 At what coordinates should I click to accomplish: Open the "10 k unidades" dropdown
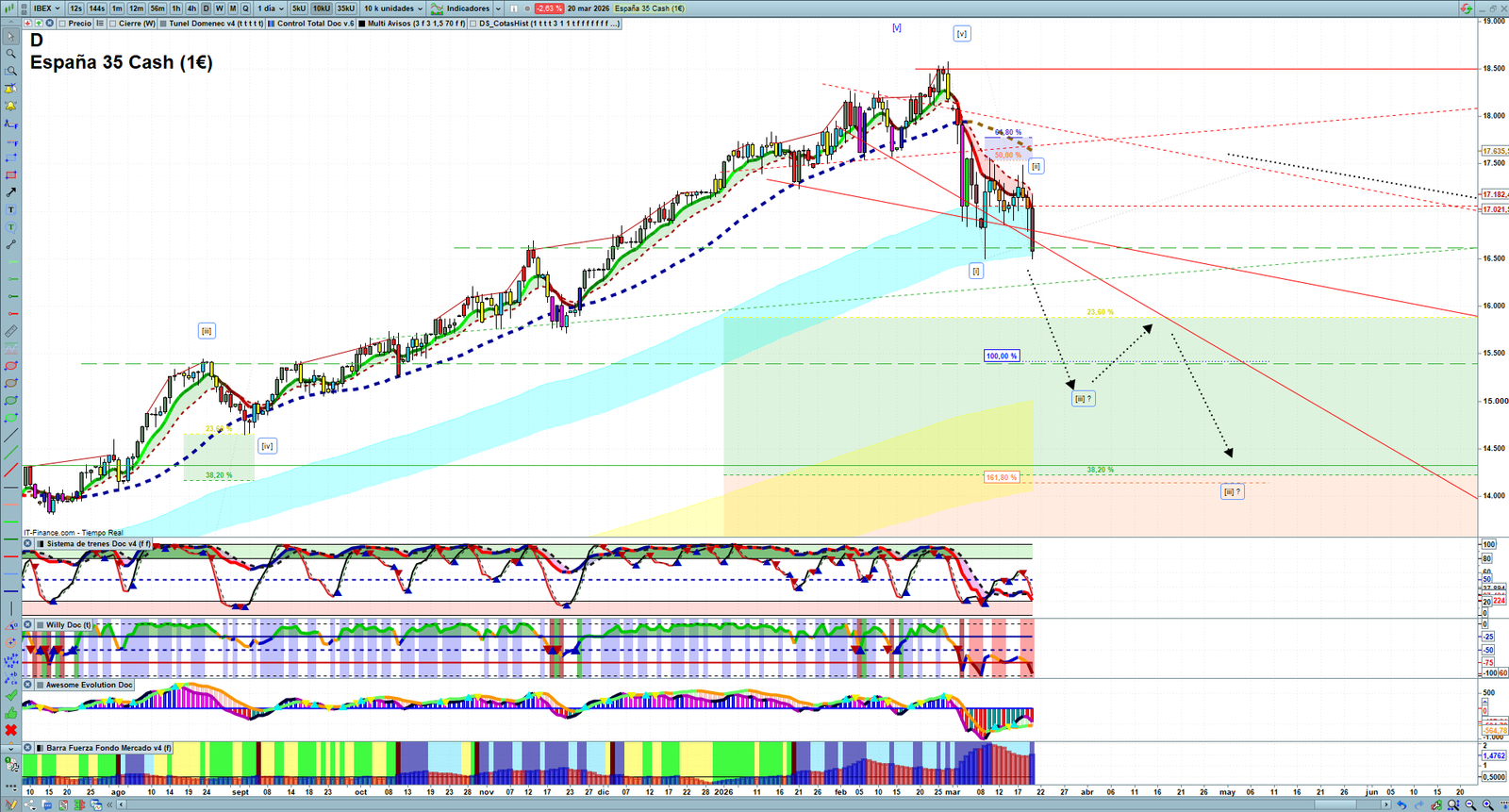[x=393, y=8]
